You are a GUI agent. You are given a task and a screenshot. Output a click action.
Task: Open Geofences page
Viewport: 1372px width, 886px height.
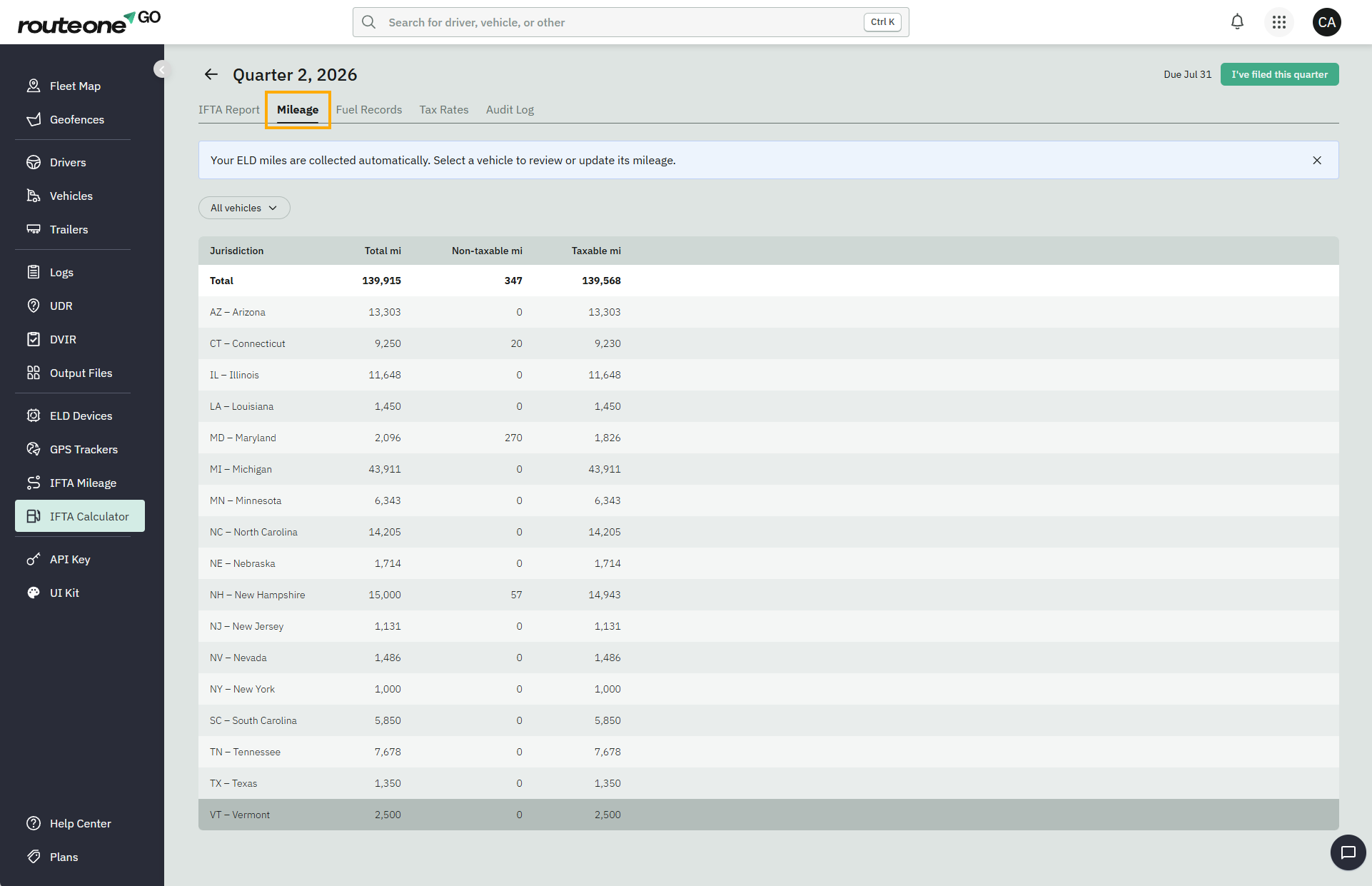(79, 119)
